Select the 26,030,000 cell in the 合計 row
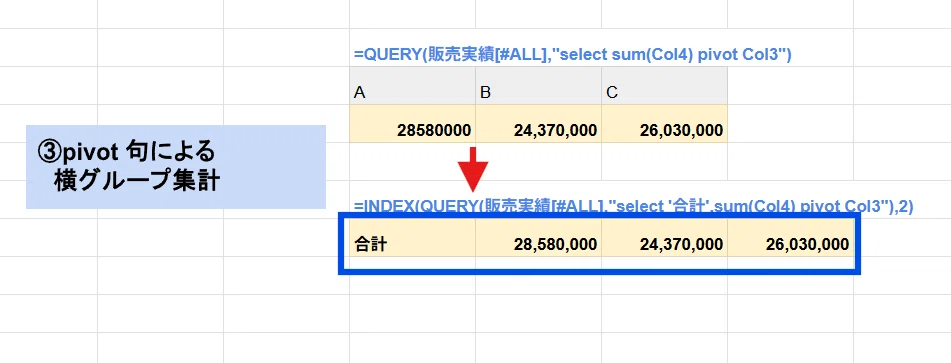 pos(791,238)
